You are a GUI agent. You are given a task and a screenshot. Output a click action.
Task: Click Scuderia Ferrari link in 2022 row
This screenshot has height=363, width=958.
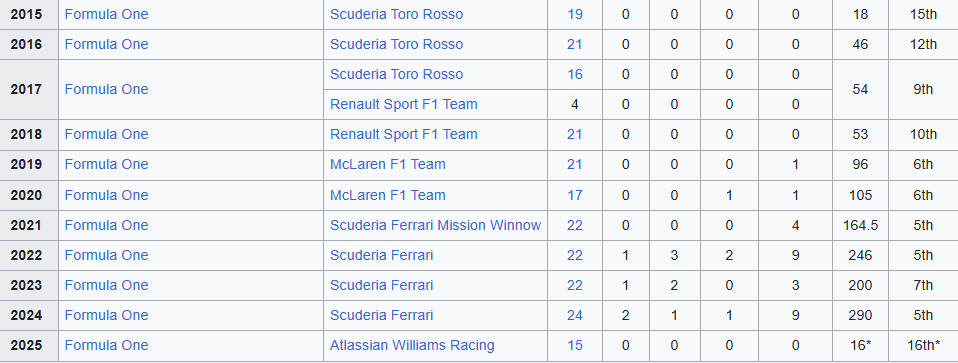[381, 255]
